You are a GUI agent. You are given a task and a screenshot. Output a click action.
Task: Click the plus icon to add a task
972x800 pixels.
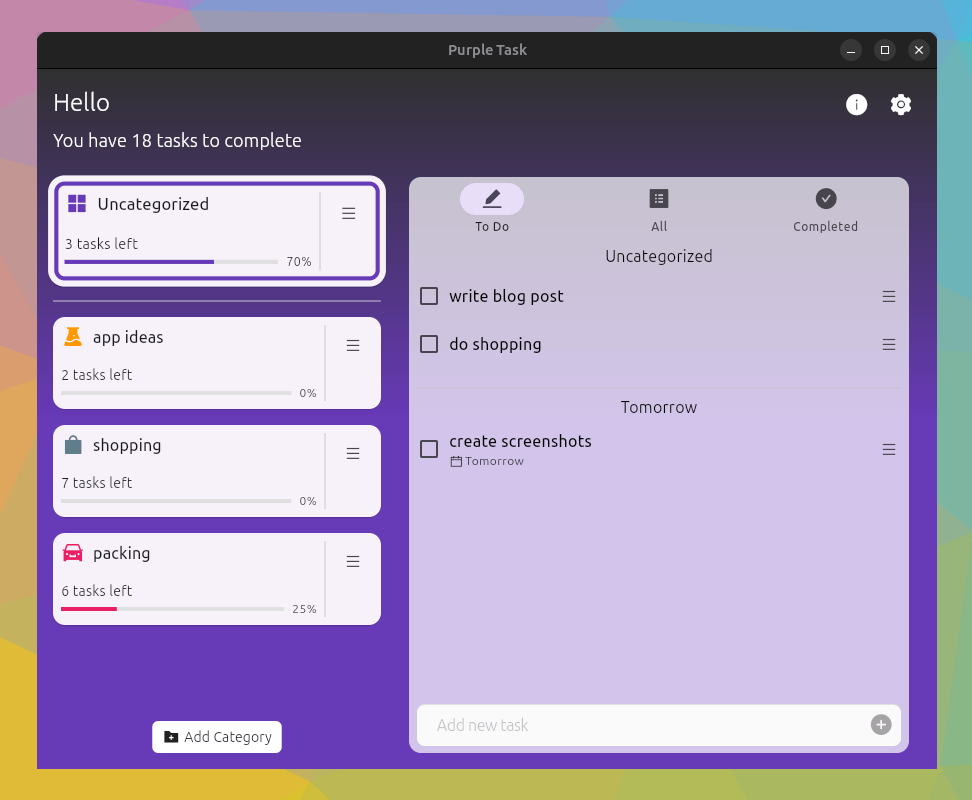click(x=881, y=725)
